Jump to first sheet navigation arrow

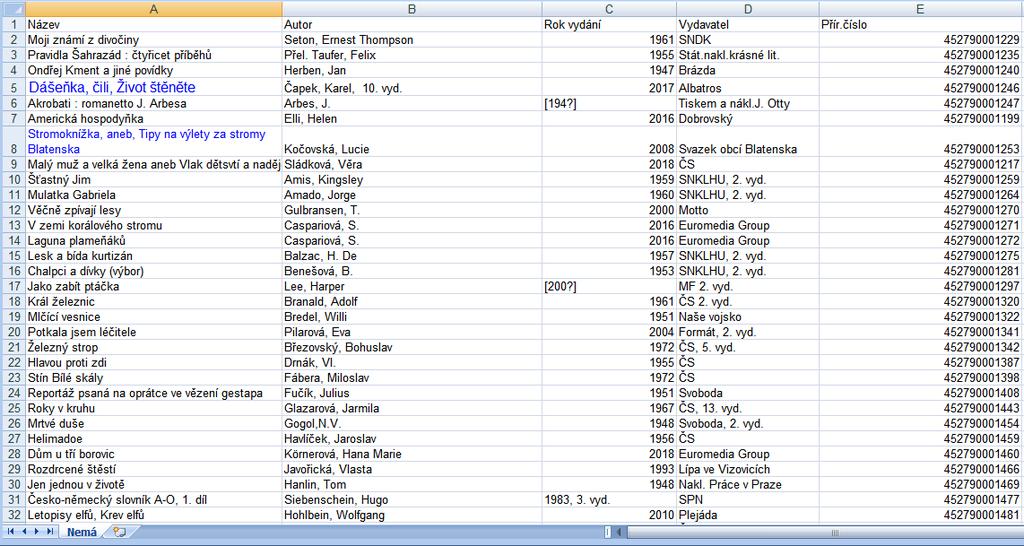[10, 532]
